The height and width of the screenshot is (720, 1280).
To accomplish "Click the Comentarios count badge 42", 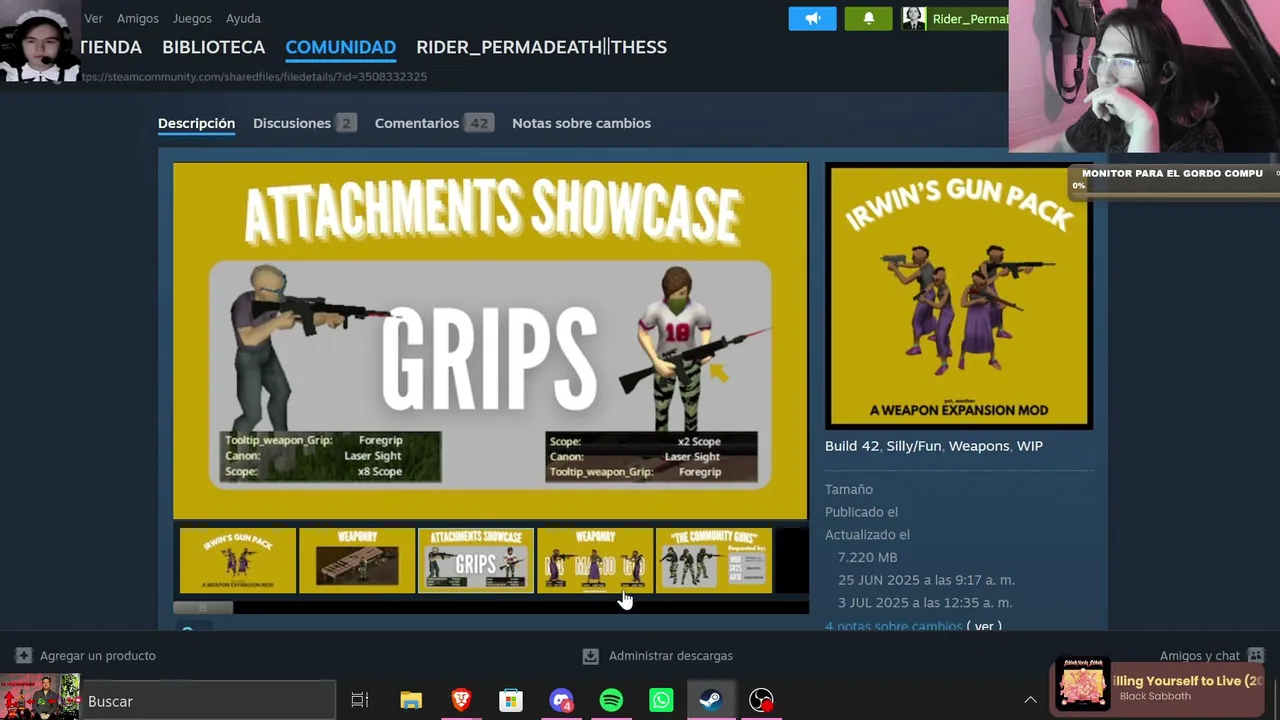I will (x=480, y=123).
